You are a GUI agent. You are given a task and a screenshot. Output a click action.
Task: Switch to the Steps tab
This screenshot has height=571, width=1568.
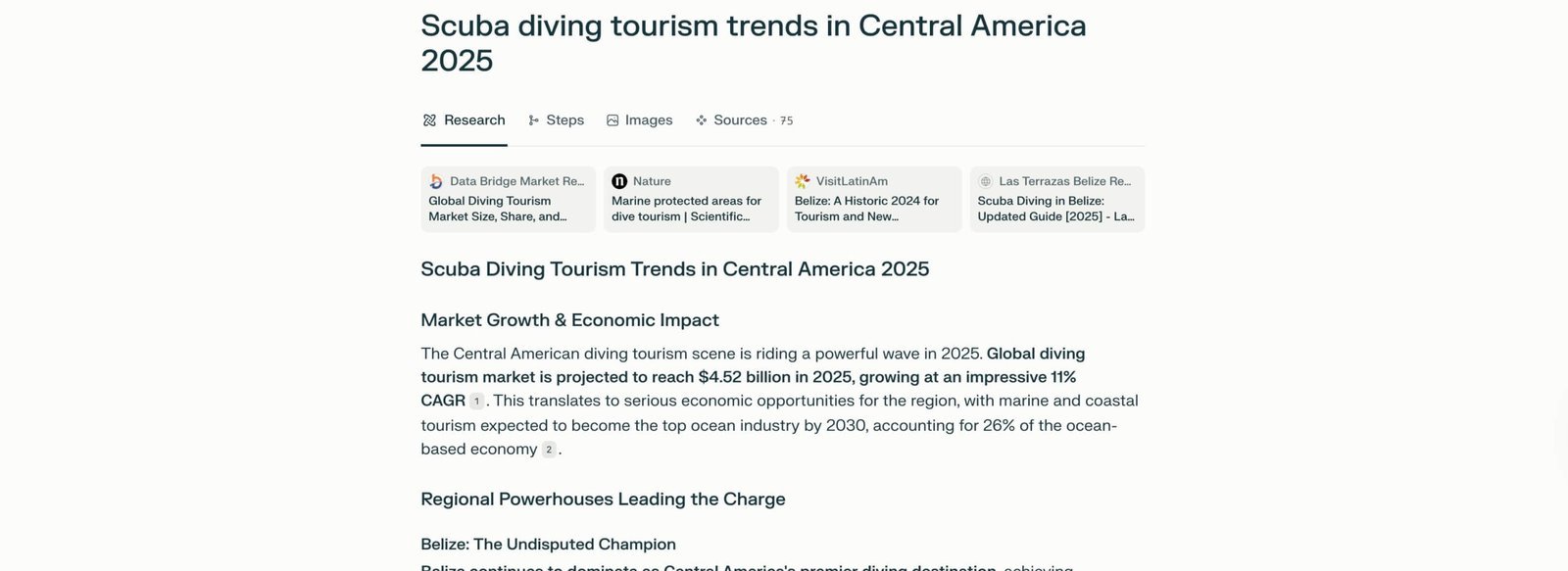556,120
